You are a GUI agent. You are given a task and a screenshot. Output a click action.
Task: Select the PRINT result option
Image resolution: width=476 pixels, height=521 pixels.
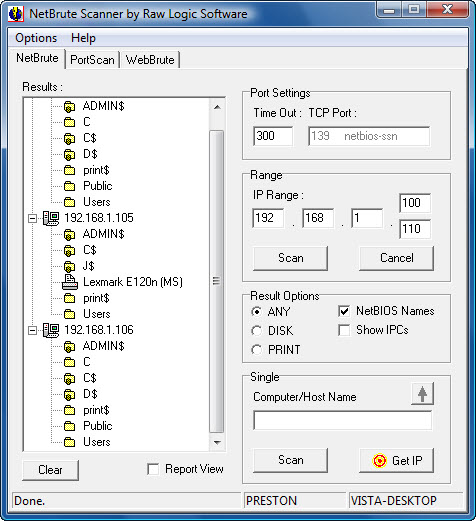click(256, 350)
